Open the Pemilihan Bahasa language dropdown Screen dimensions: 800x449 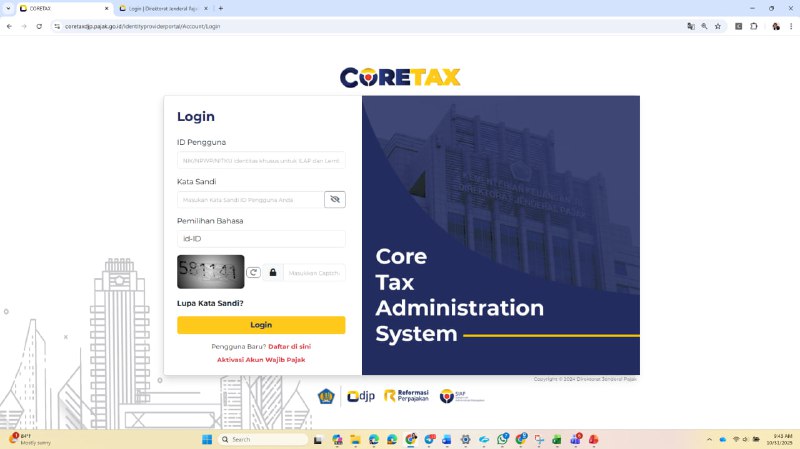pyautogui.click(x=261, y=239)
